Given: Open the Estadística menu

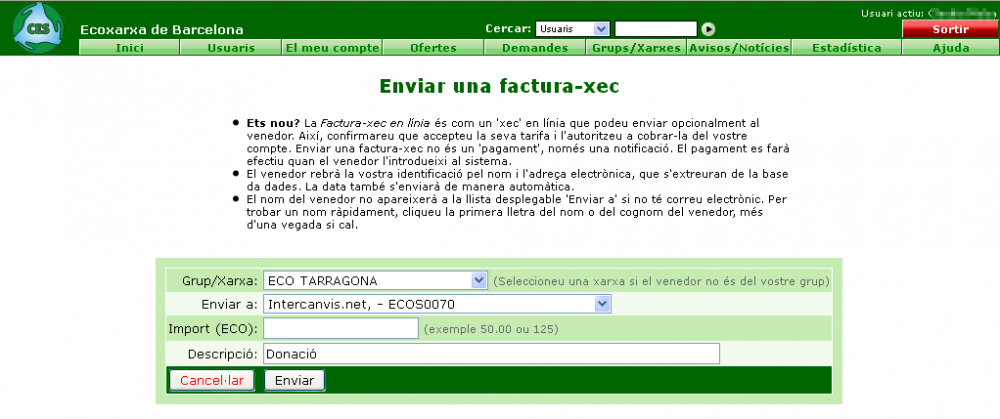Looking at the screenshot, I should [x=846, y=48].
